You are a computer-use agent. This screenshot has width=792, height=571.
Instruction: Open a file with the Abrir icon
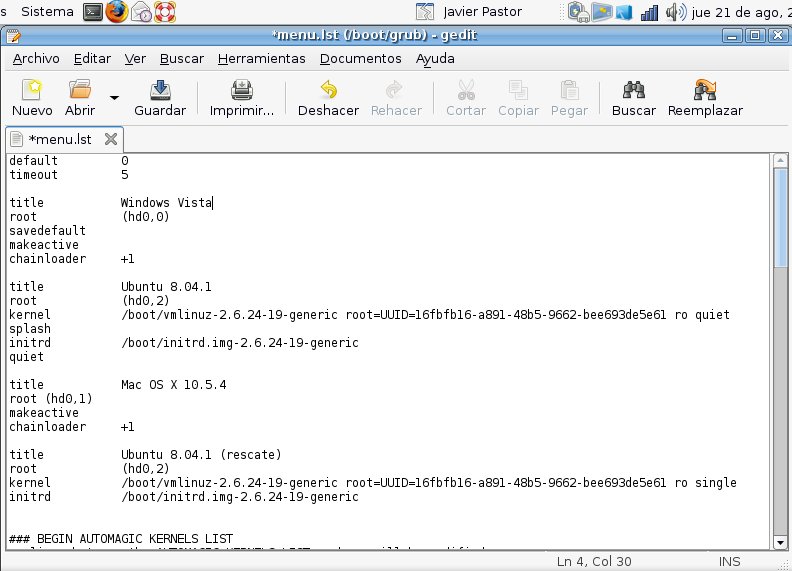[x=80, y=90]
